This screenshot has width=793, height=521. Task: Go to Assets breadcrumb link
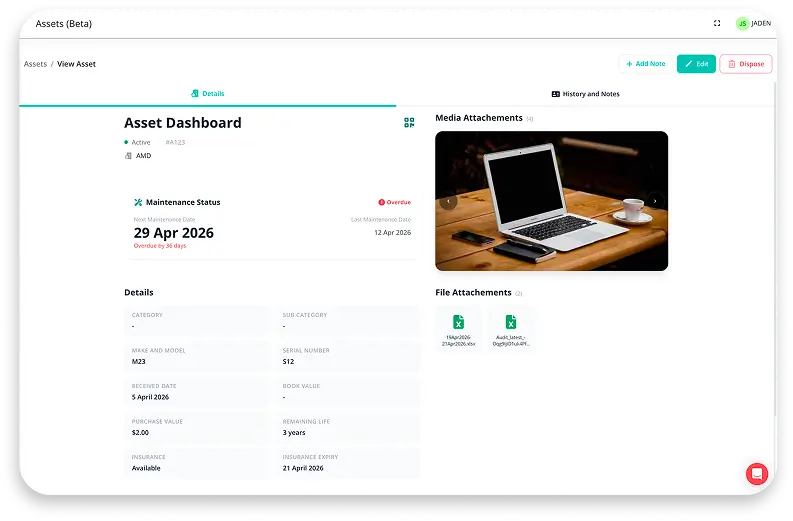point(35,64)
